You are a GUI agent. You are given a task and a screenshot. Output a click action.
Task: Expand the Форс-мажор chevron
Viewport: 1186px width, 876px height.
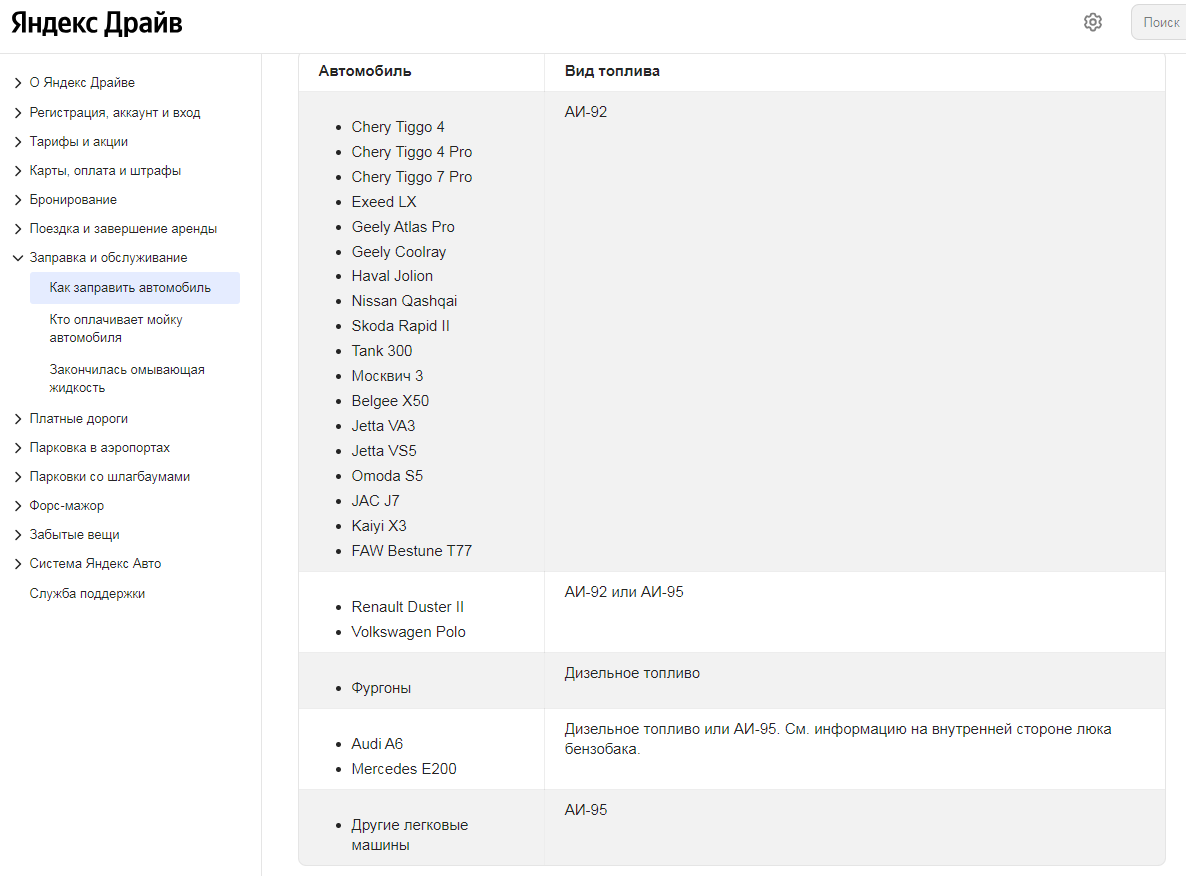(18, 506)
